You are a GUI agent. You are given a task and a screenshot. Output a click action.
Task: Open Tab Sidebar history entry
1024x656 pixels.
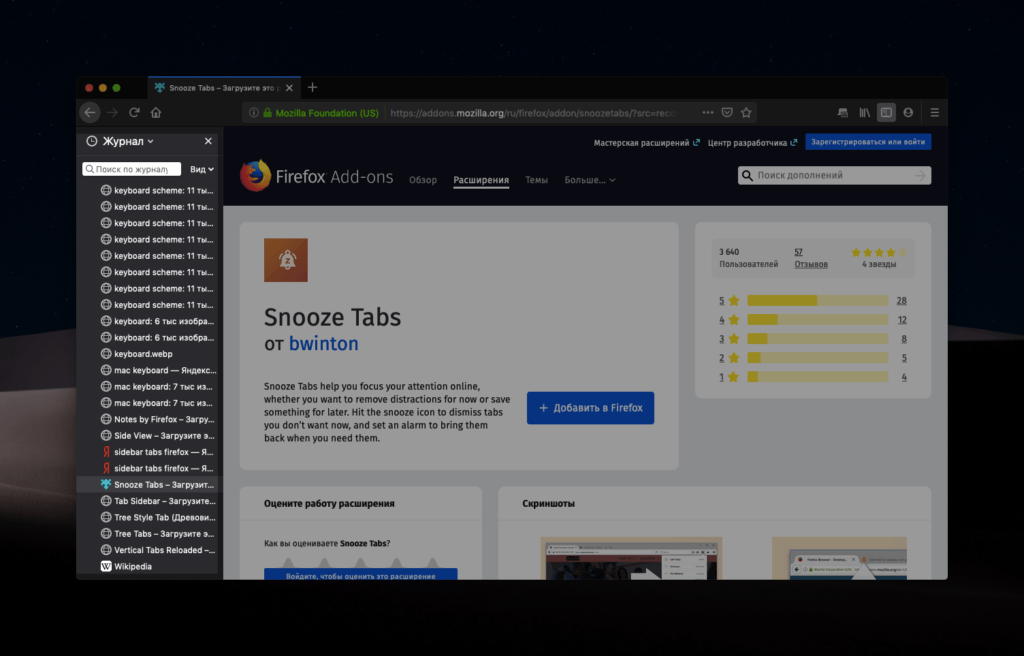[x=148, y=500]
